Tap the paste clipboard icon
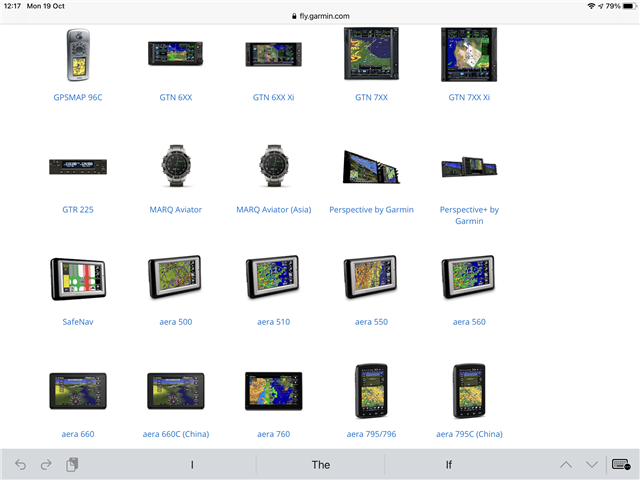 72,464
